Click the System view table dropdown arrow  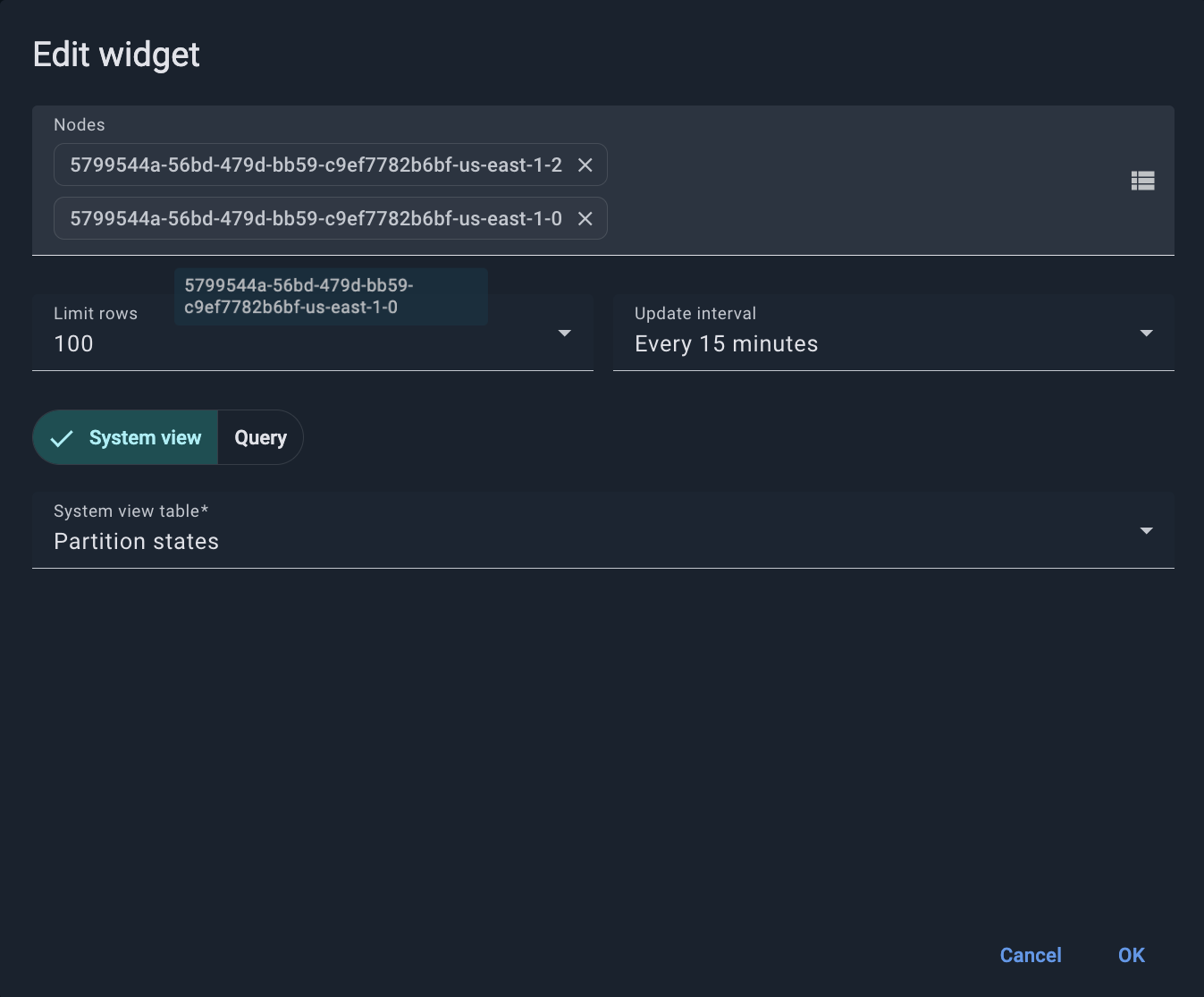pyautogui.click(x=1146, y=531)
